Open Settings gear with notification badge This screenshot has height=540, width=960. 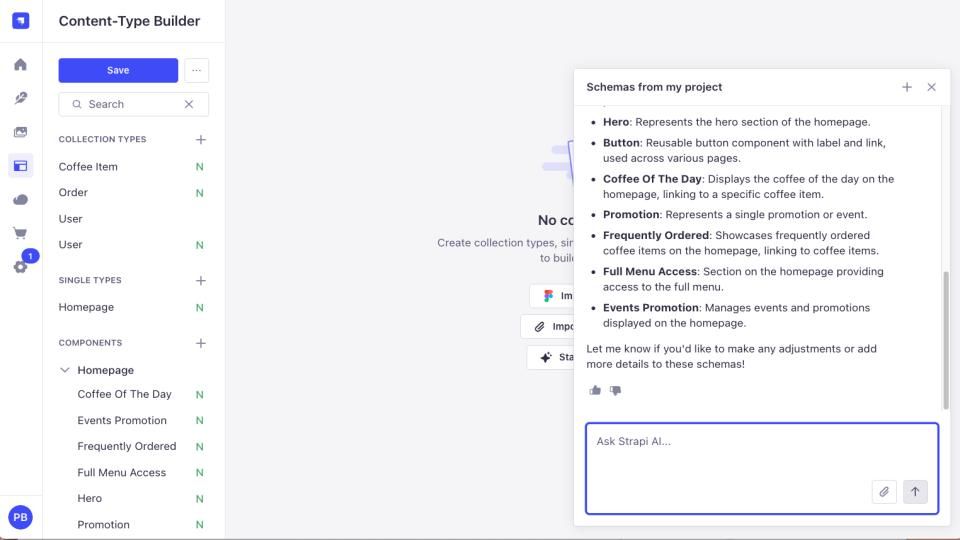click(20, 267)
